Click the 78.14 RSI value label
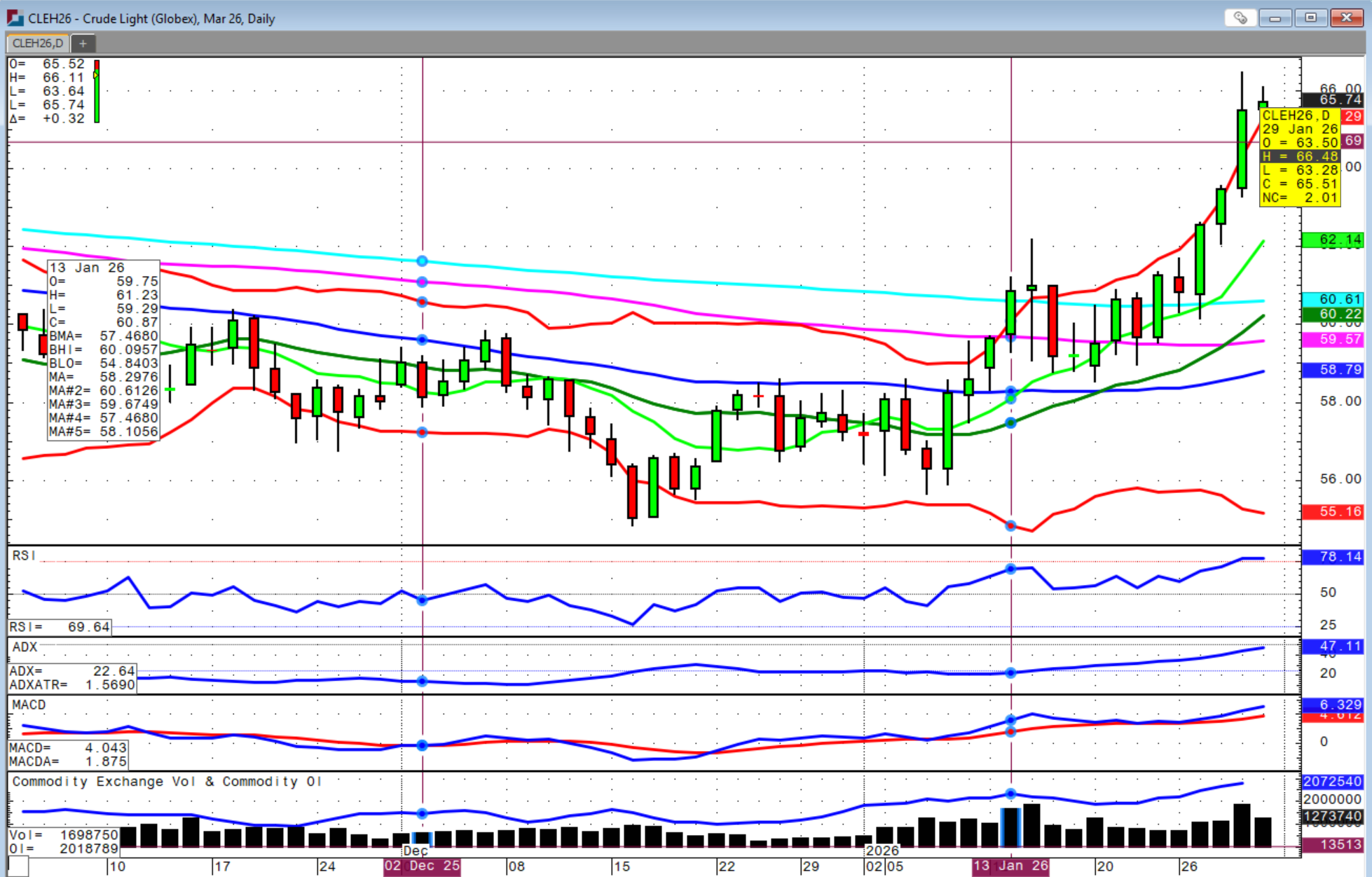 tap(1333, 557)
